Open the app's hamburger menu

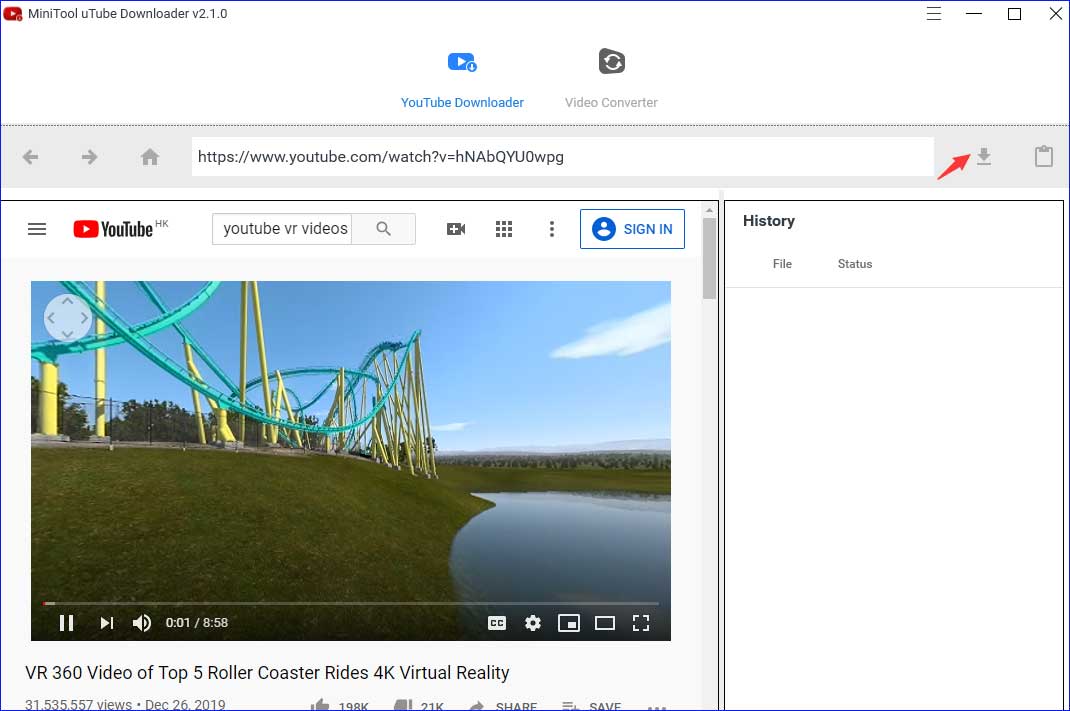933,14
